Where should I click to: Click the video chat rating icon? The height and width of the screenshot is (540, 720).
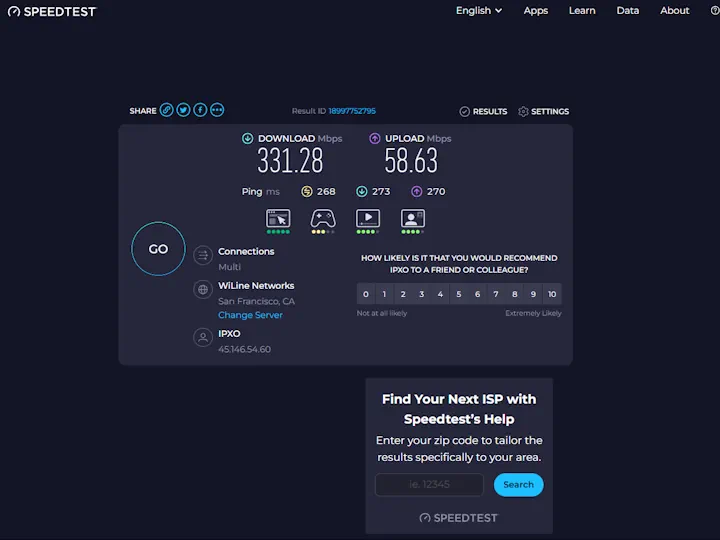413,221
